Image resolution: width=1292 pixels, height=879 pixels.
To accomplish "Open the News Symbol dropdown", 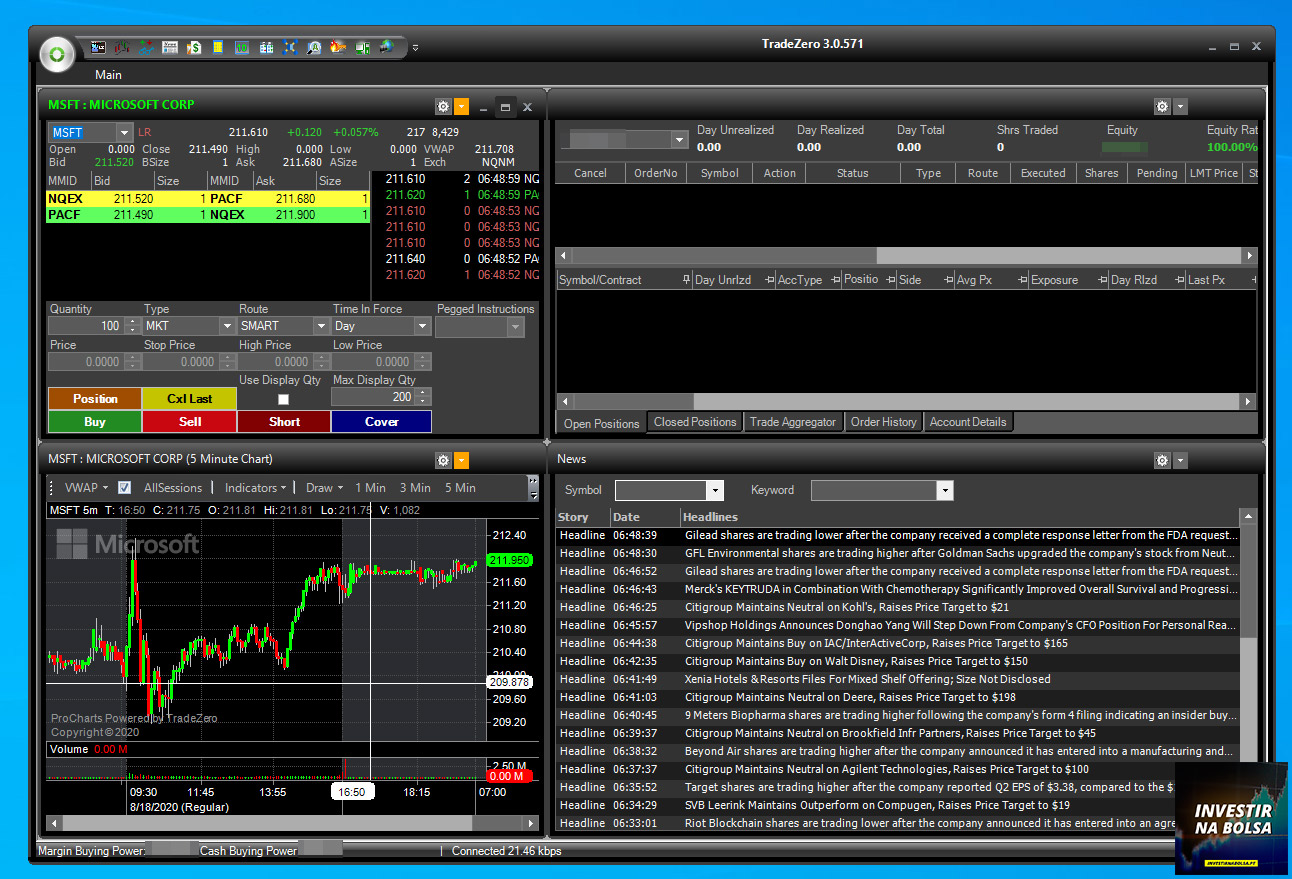I will click(x=714, y=490).
